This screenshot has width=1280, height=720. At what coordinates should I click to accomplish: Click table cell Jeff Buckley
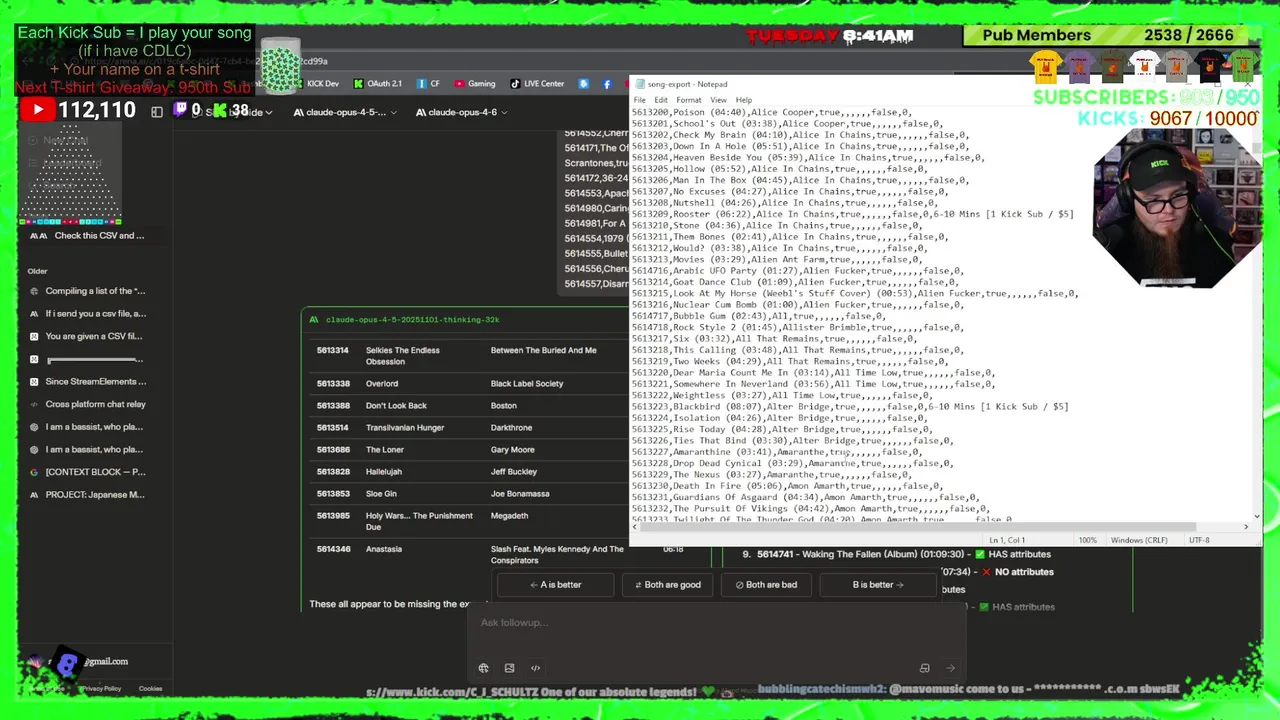[514, 472]
